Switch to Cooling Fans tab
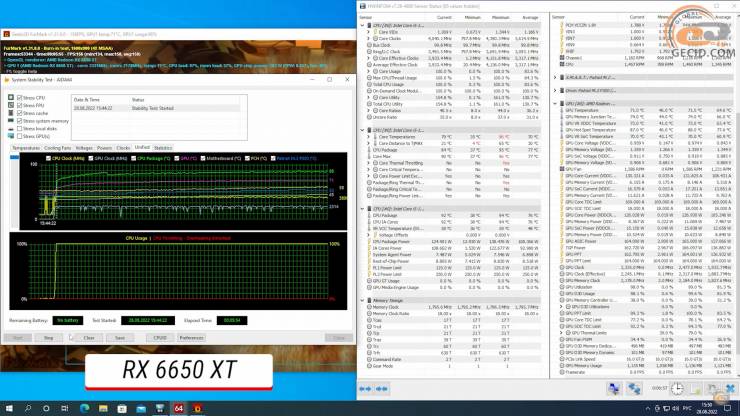Screen dimensions: 740x416 click(x=58, y=148)
